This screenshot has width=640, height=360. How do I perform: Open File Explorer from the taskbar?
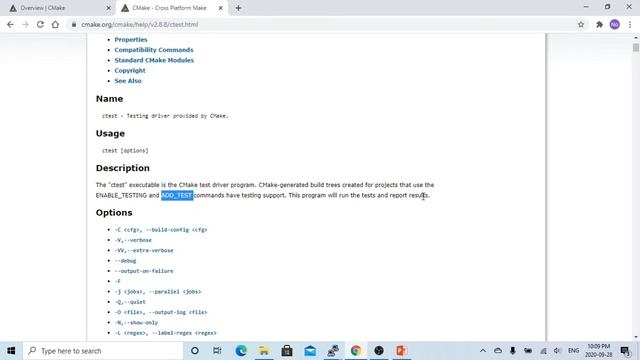264,351
